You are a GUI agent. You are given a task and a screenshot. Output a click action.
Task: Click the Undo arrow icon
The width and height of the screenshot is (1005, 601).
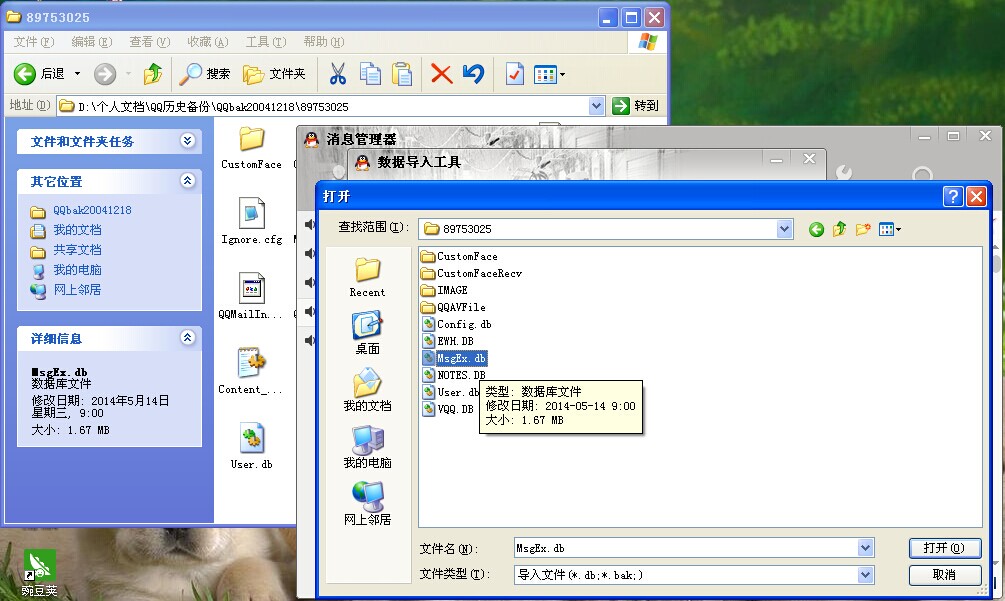tap(474, 74)
